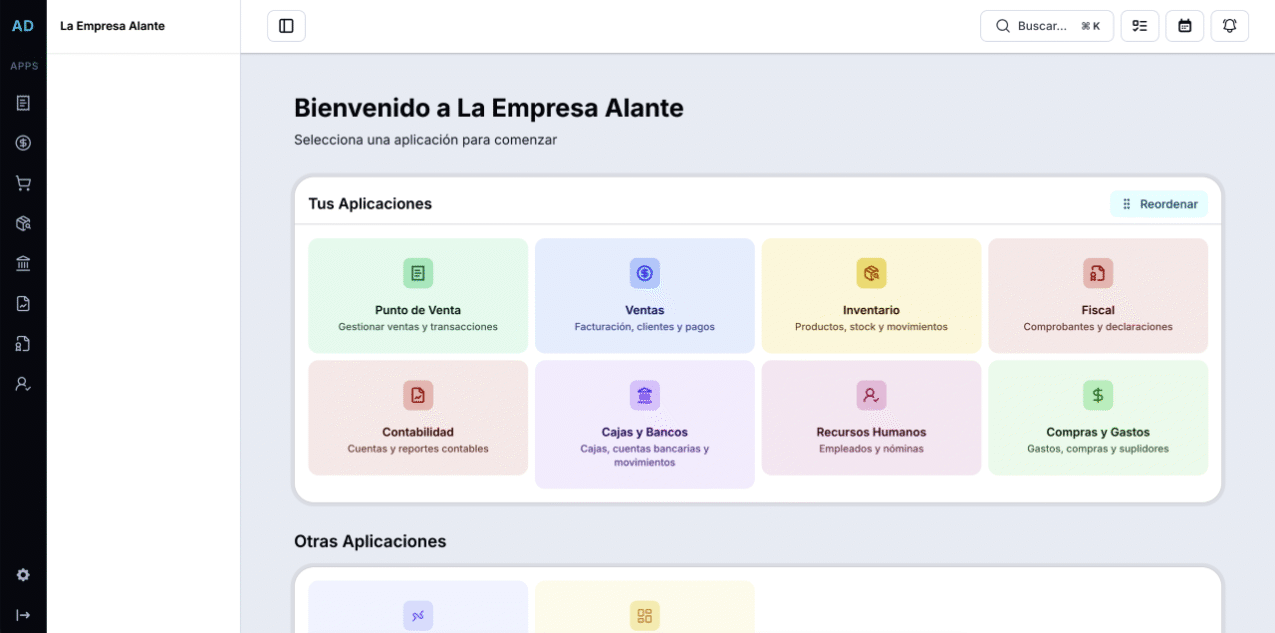Log out using the exit arrow icon

tap(22, 614)
